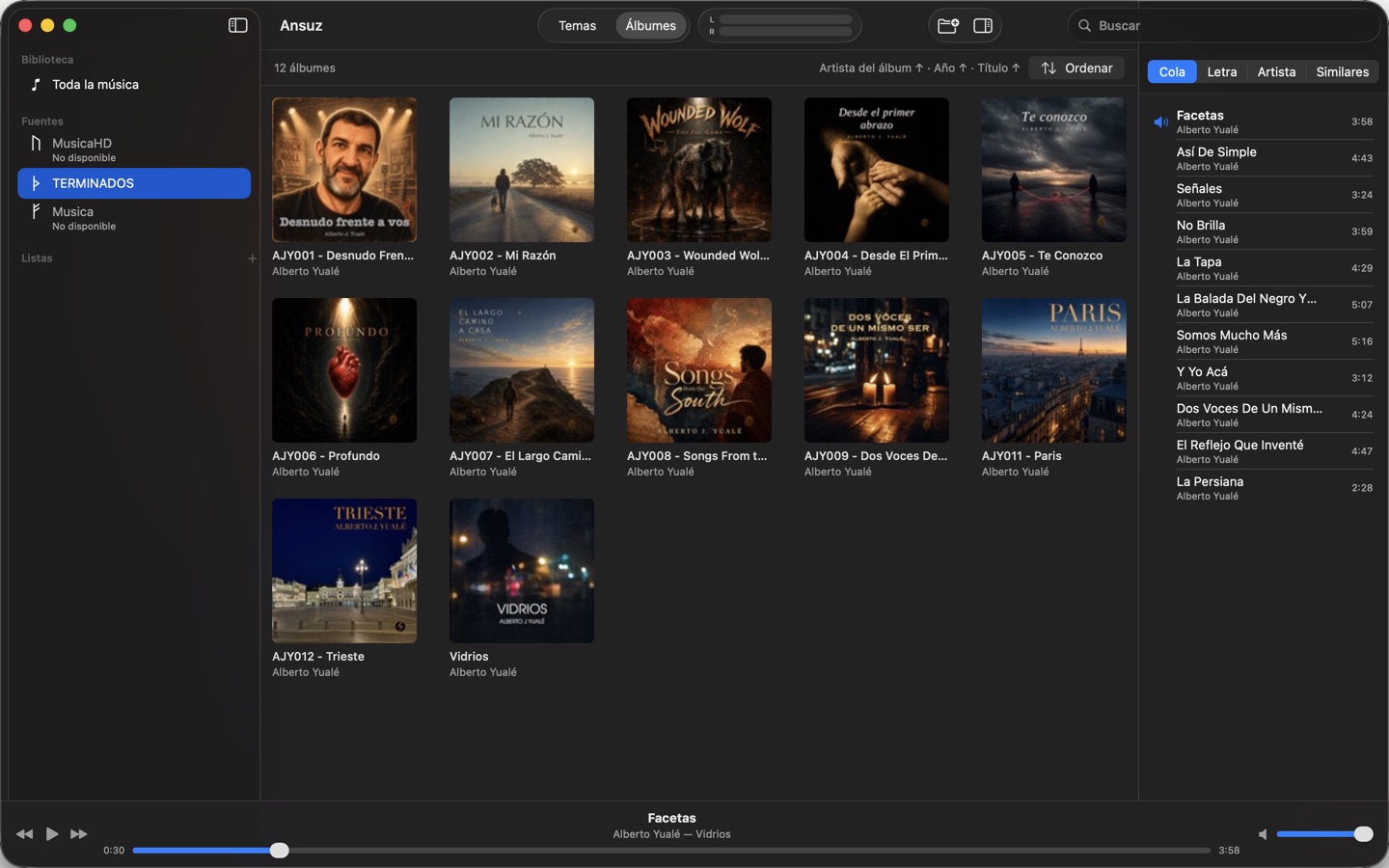
Task: Skip to the next track
Action: tap(79, 834)
